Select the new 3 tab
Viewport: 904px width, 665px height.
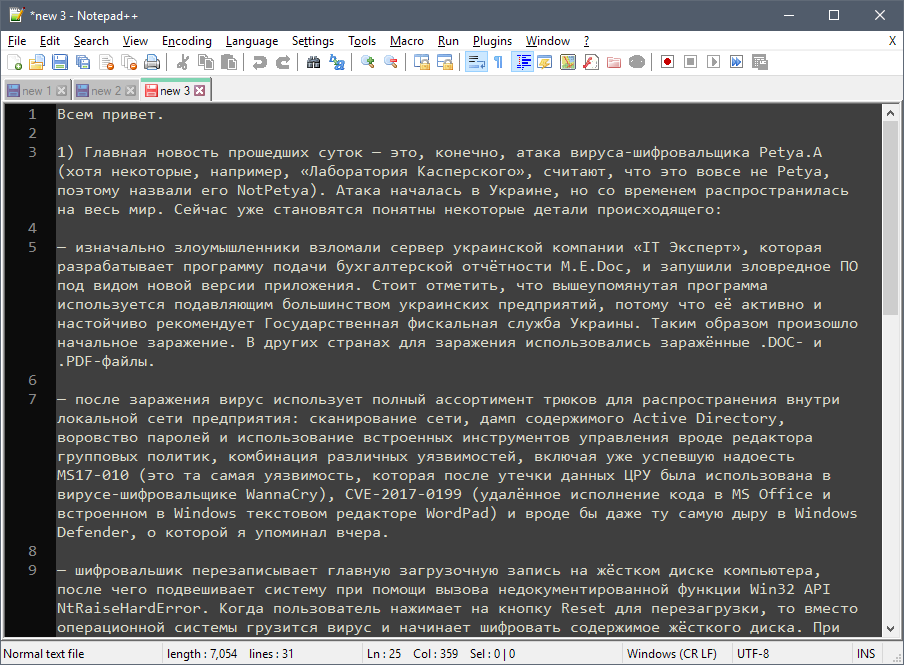point(175,91)
